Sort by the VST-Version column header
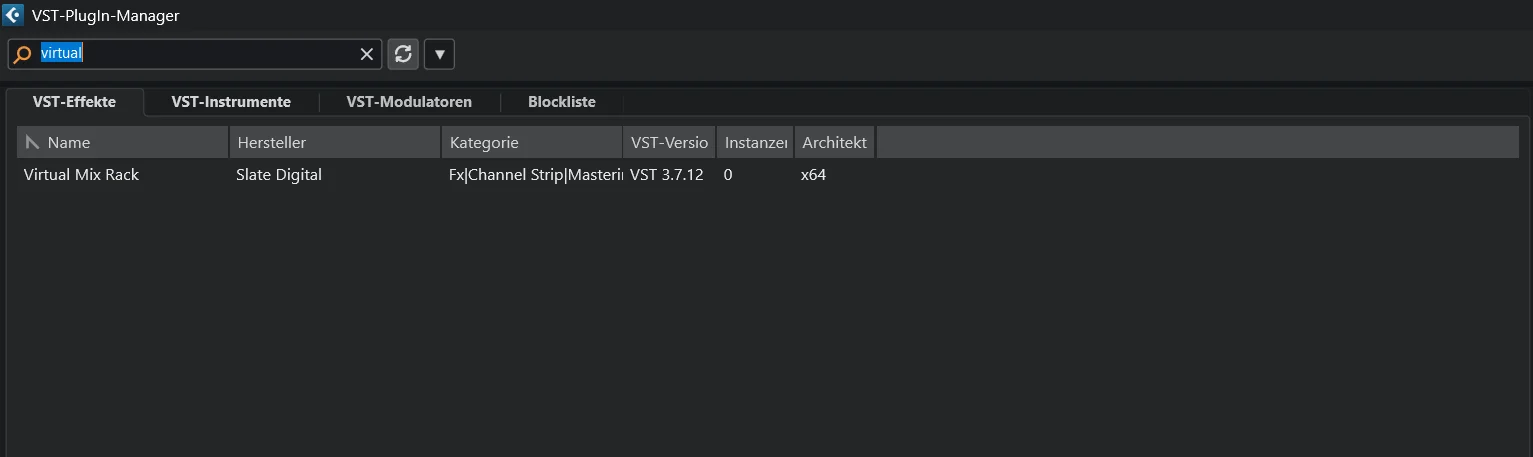This screenshot has height=457, width=1533. click(670, 142)
